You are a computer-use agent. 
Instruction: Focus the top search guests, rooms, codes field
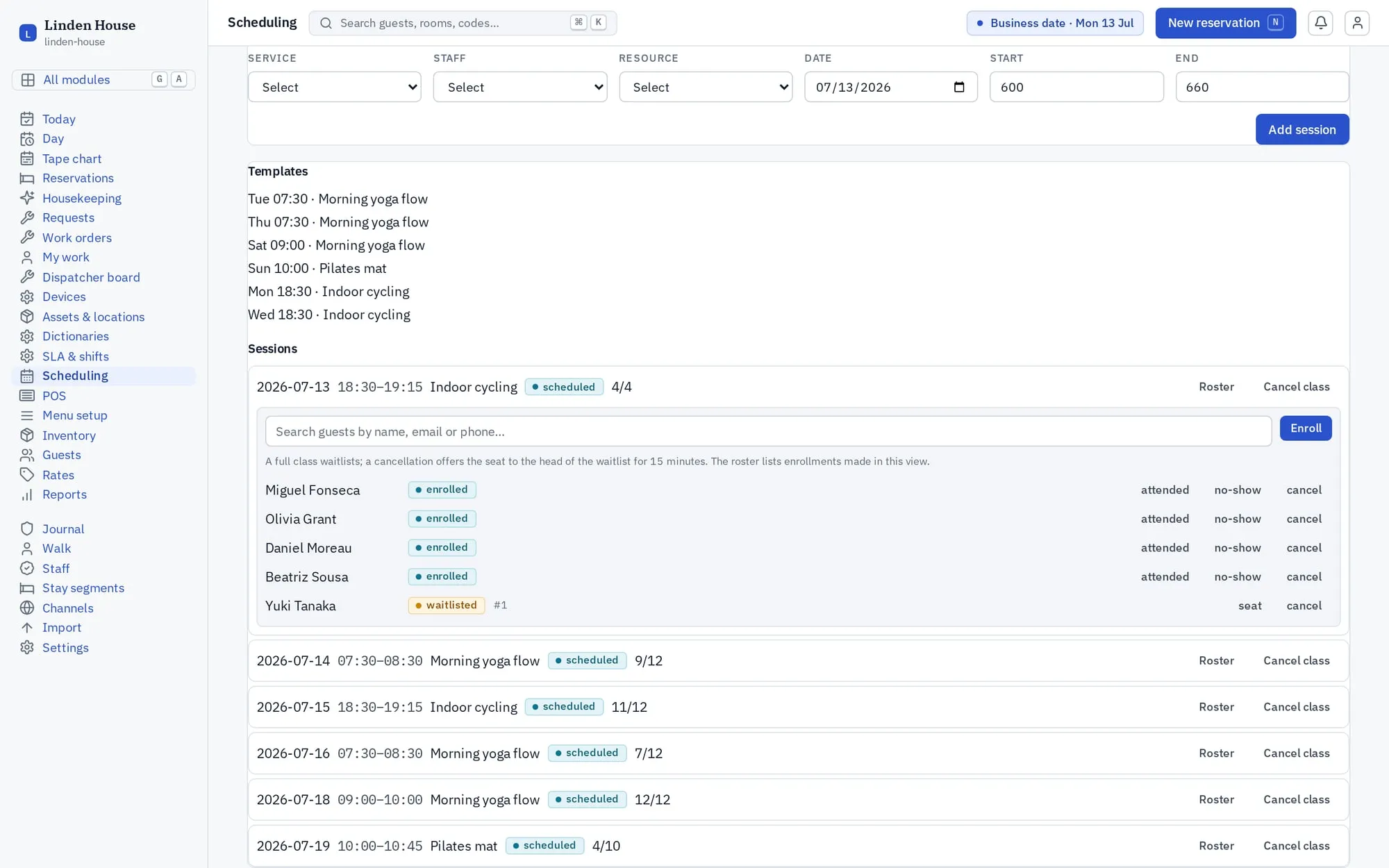tap(463, 23)
